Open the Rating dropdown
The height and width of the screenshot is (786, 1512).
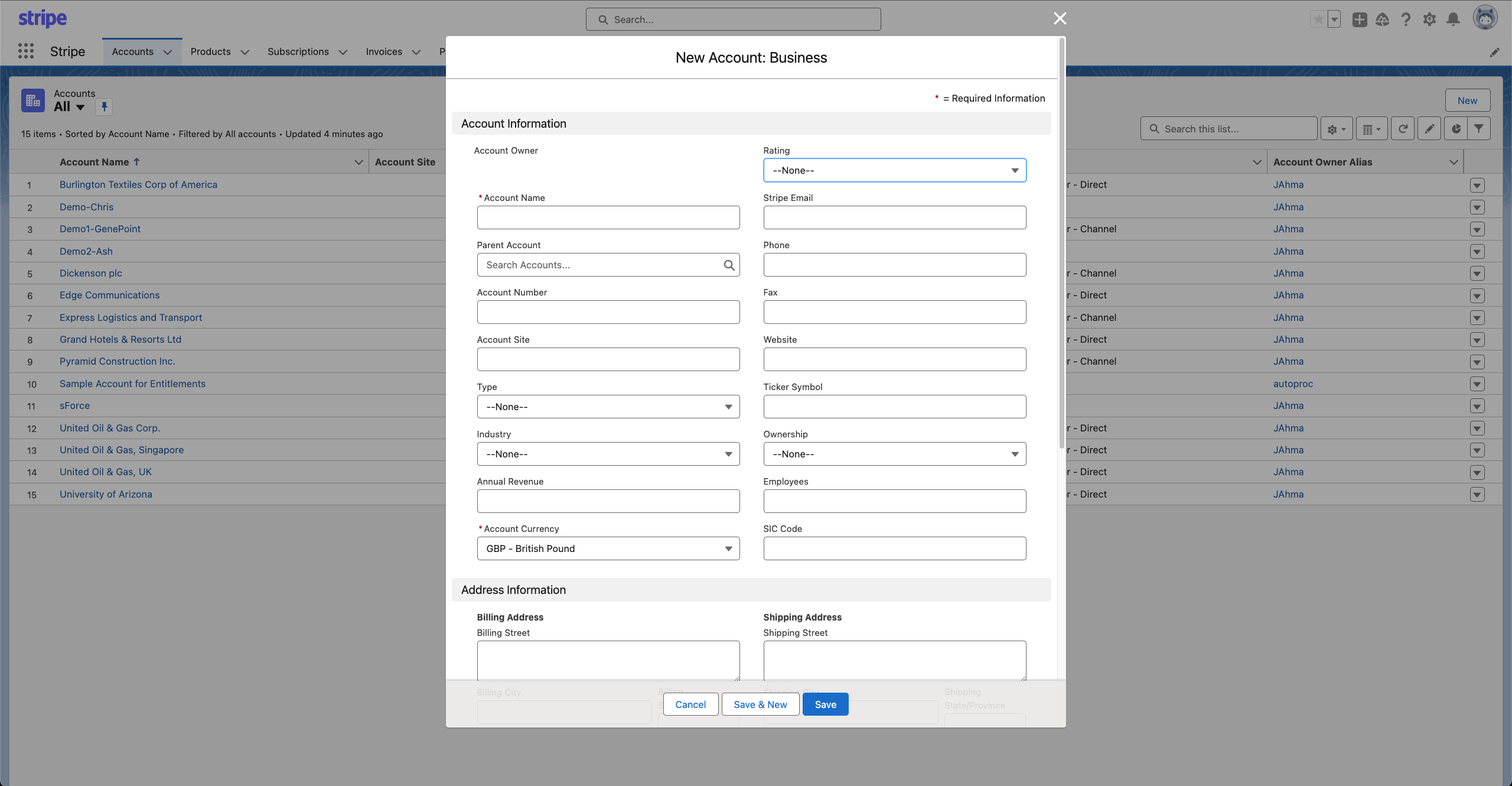pos(894,171)
